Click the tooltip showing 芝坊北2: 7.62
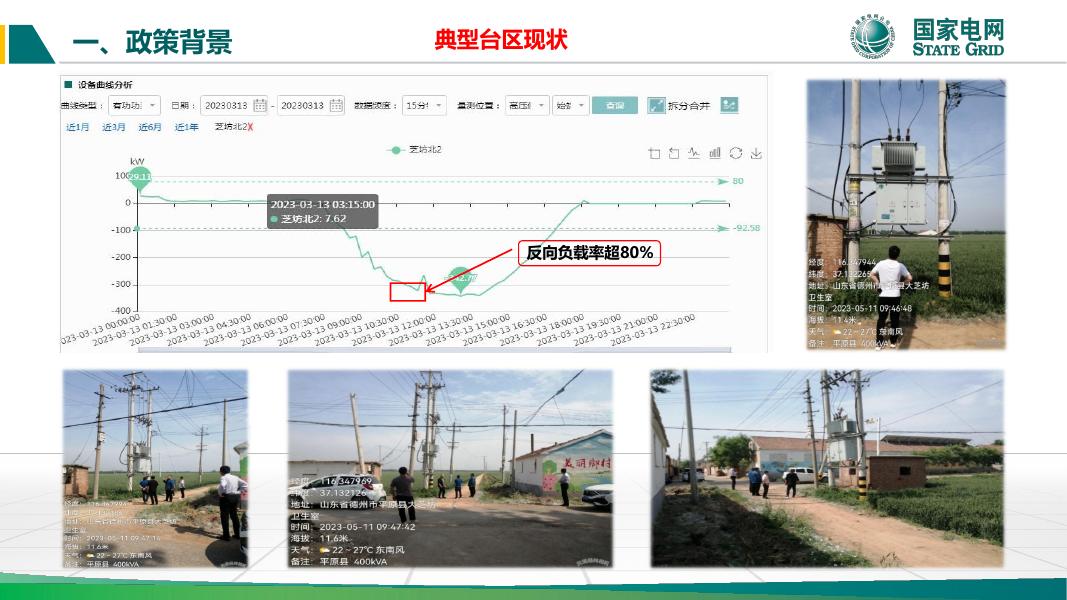 [x=323, y=212]
